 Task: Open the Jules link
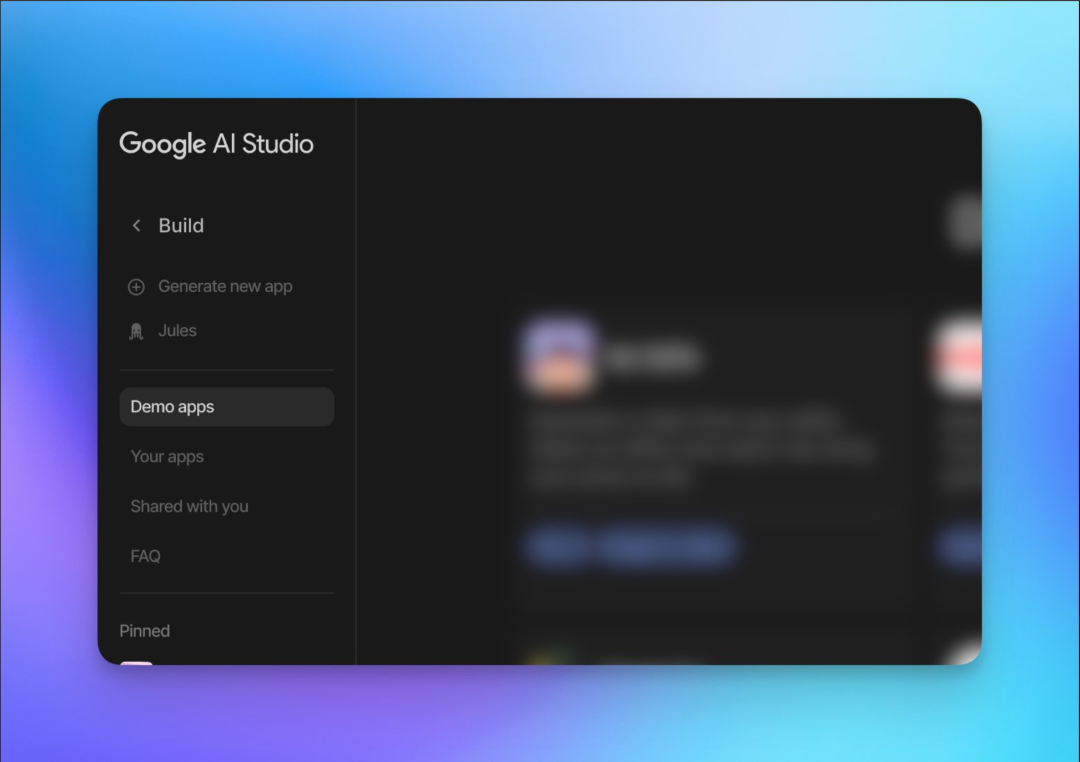point(177,331)
